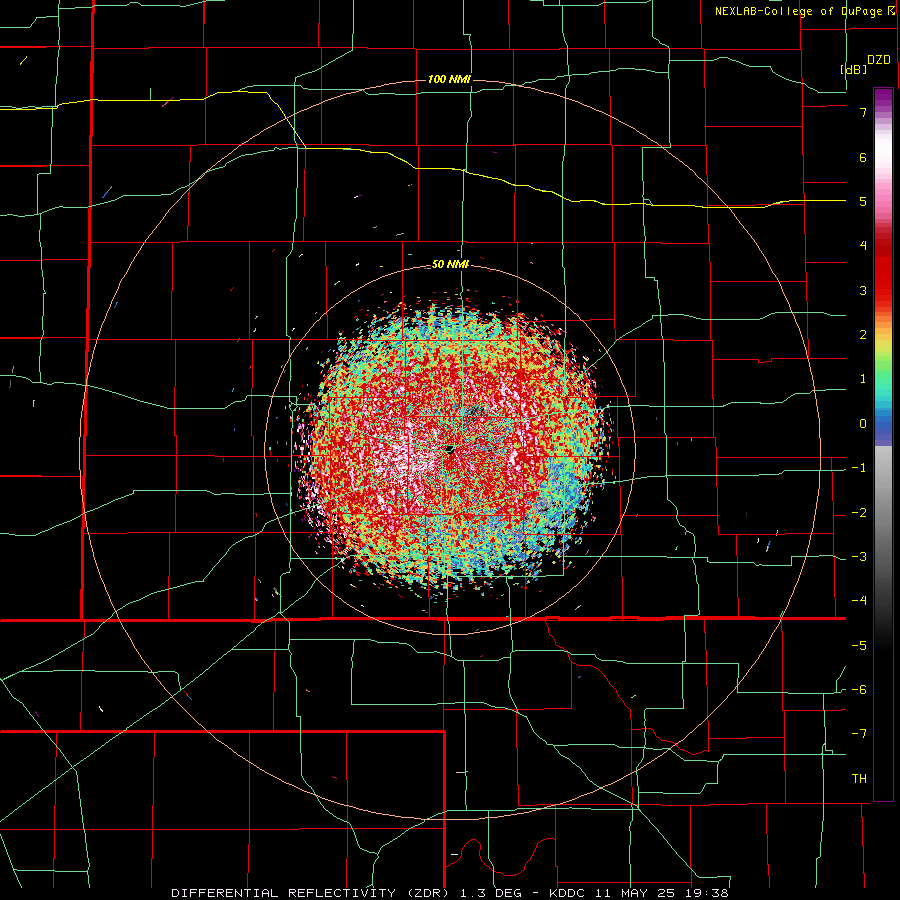The image size is (900, 900).
Task: Click the [dB] units label
Action: 854,70
